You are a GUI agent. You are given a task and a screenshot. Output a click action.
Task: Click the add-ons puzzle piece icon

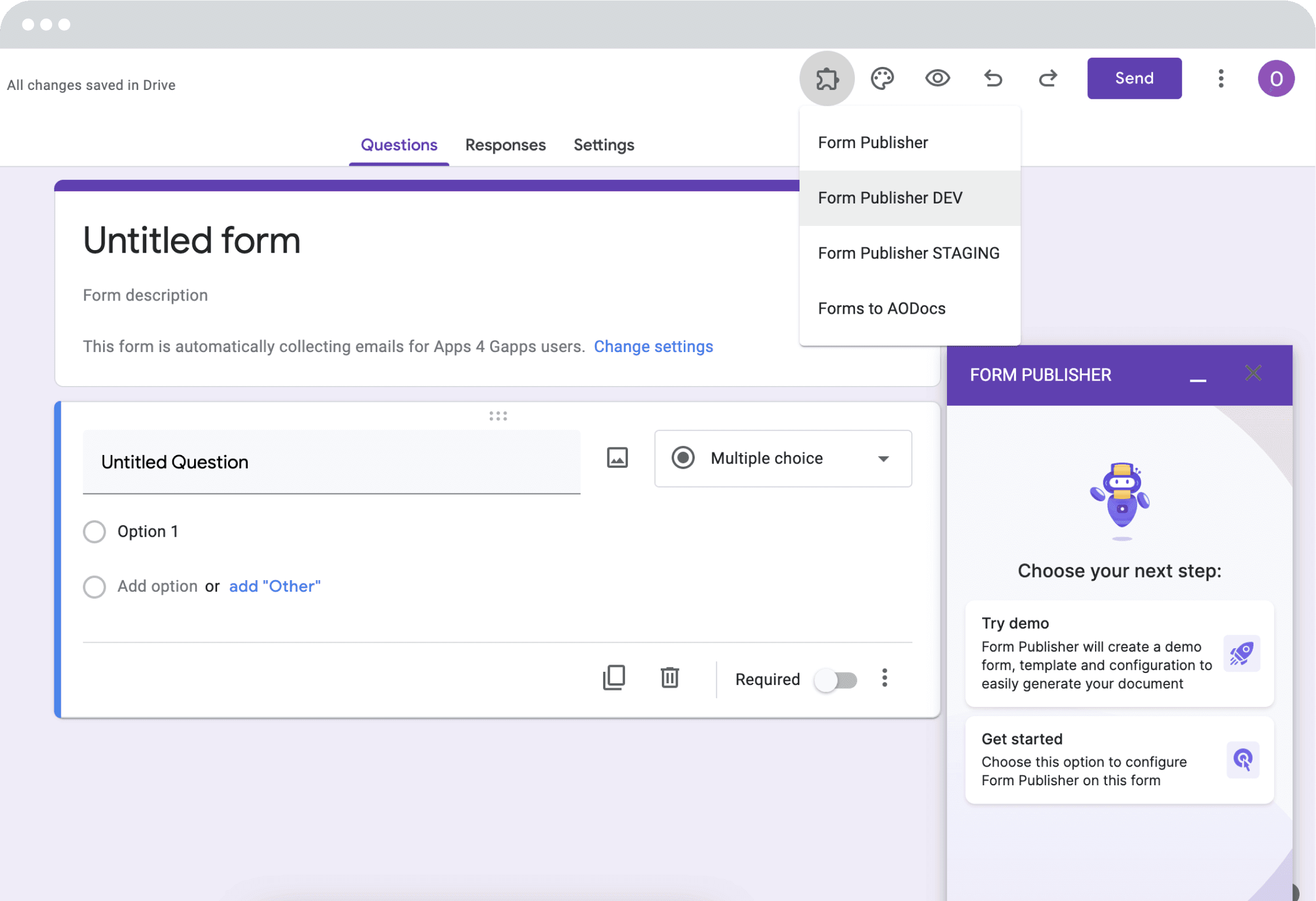click(827, 78)
